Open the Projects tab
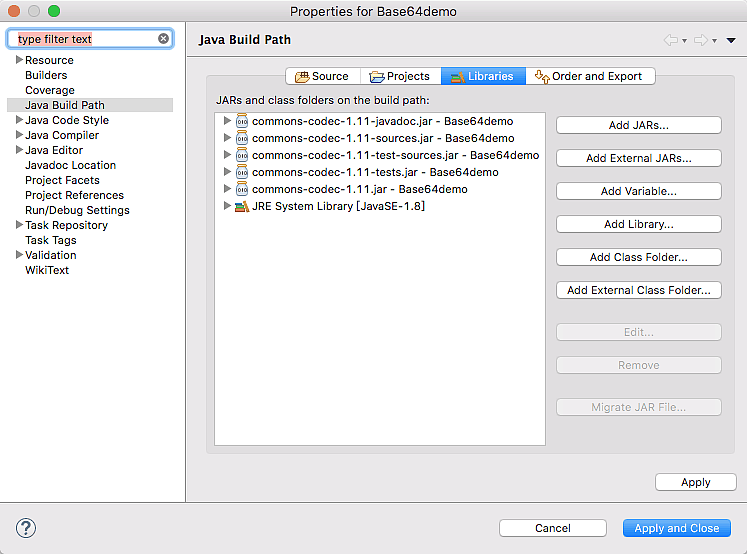The image size is (747, 554). [x=399, y=76]
